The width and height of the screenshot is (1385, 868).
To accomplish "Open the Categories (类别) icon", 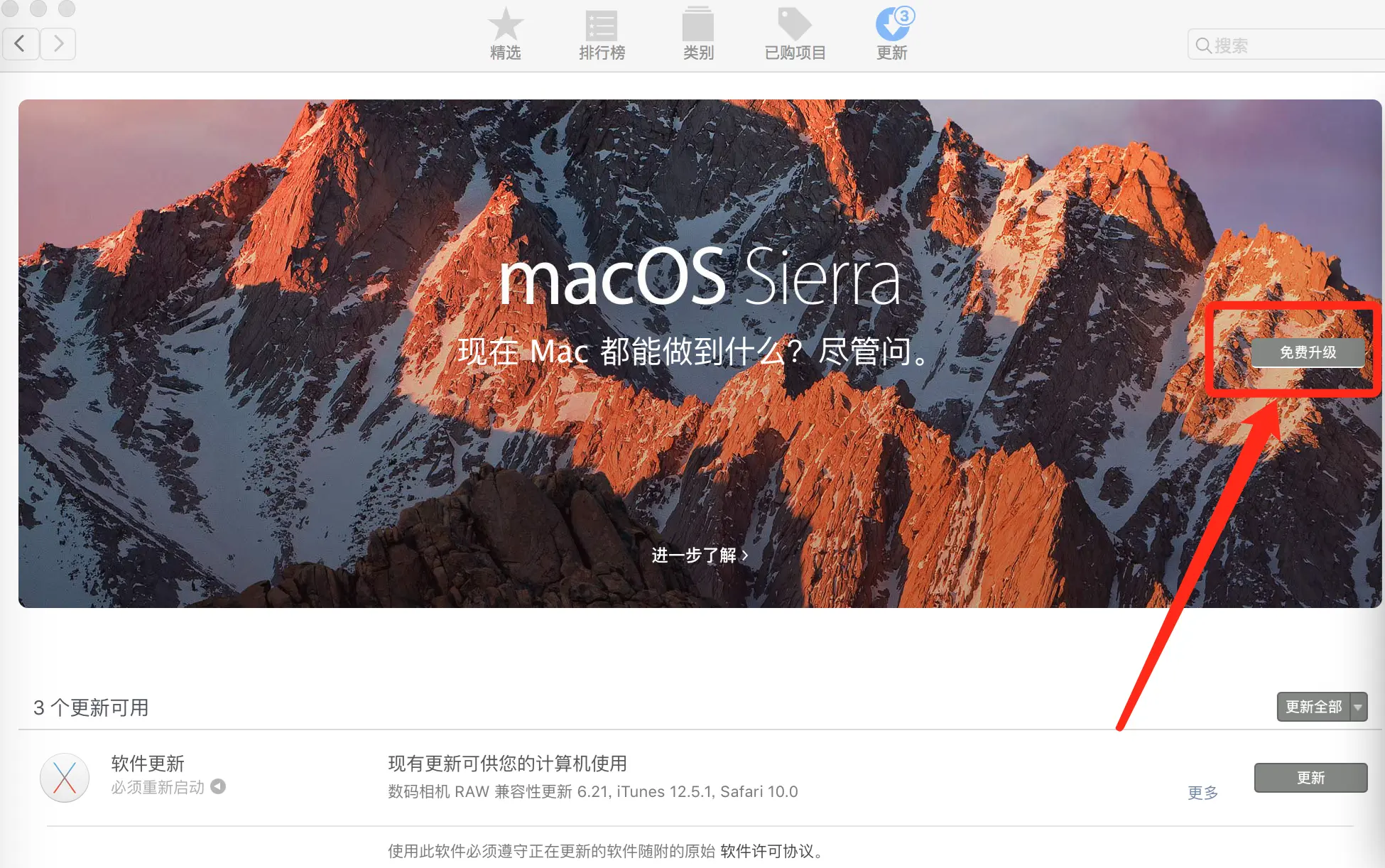I will tap(697, 26).
